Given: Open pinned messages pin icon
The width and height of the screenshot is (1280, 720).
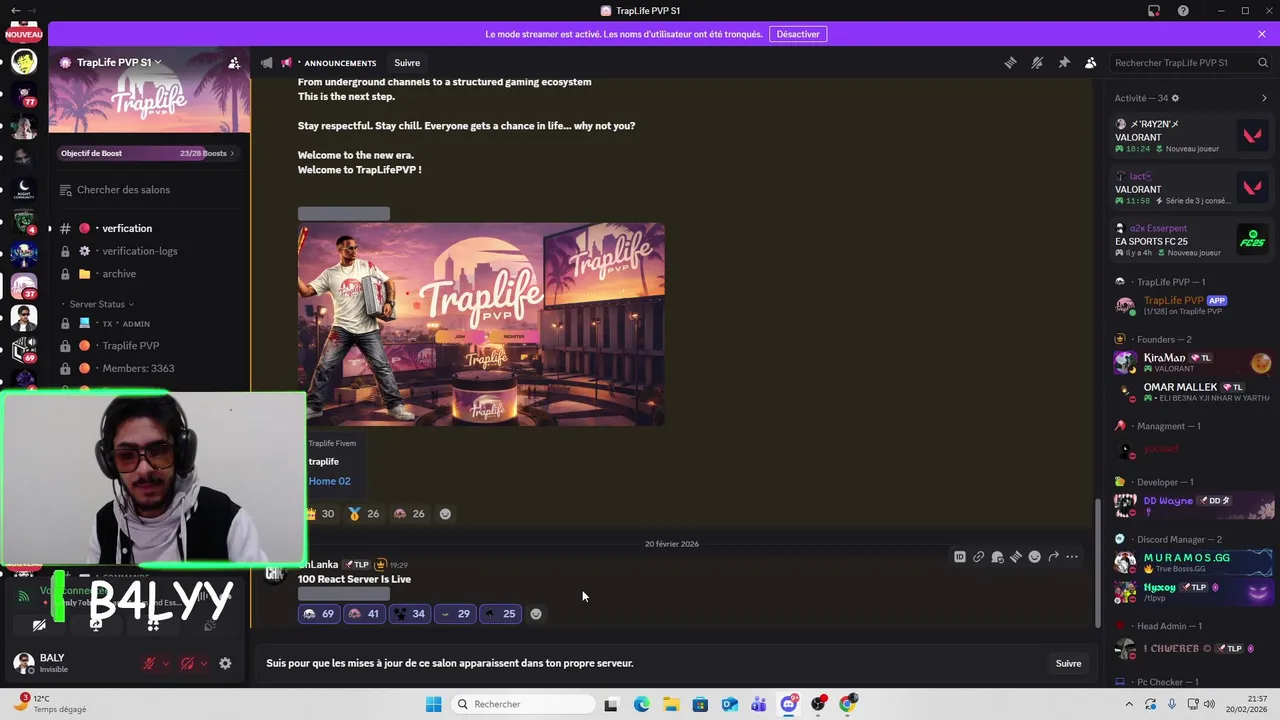Looking at the screenshot, I should coord(1064,62).
